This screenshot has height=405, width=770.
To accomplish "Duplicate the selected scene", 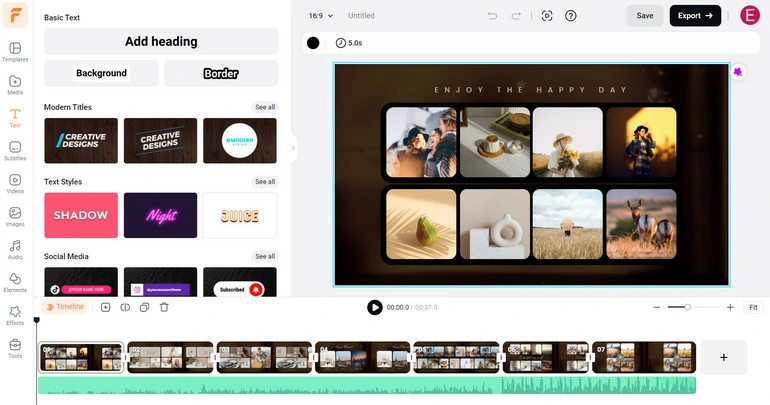I will tap(144, 307).
